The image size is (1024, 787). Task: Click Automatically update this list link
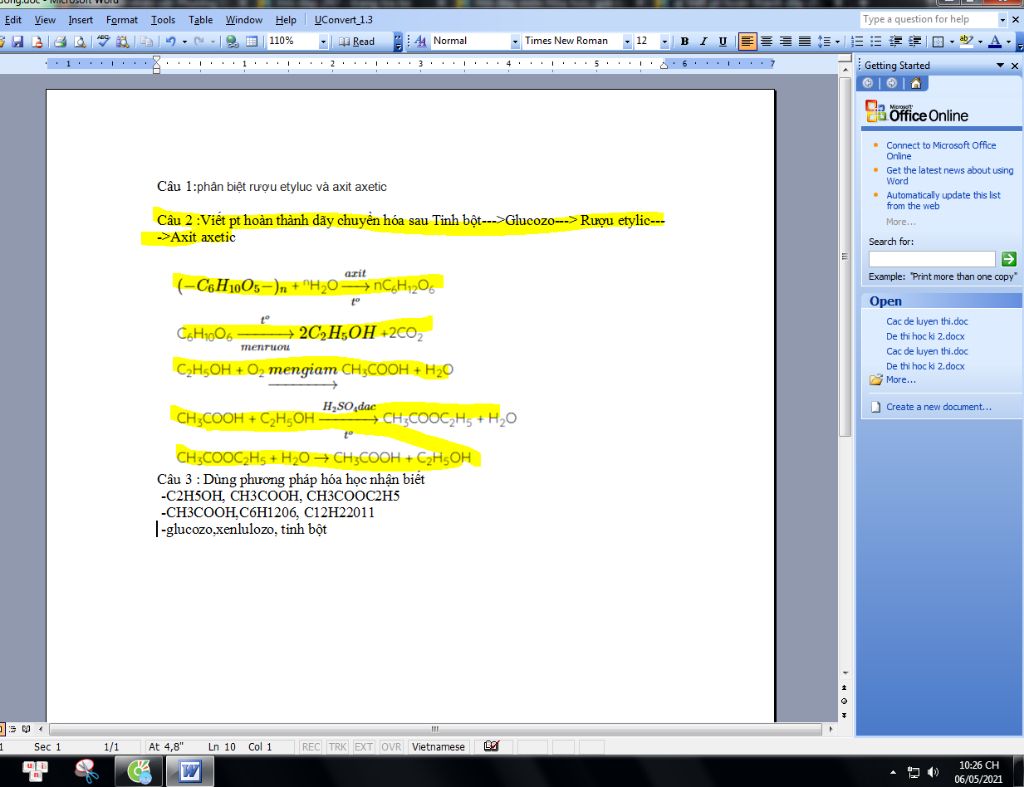943,200
